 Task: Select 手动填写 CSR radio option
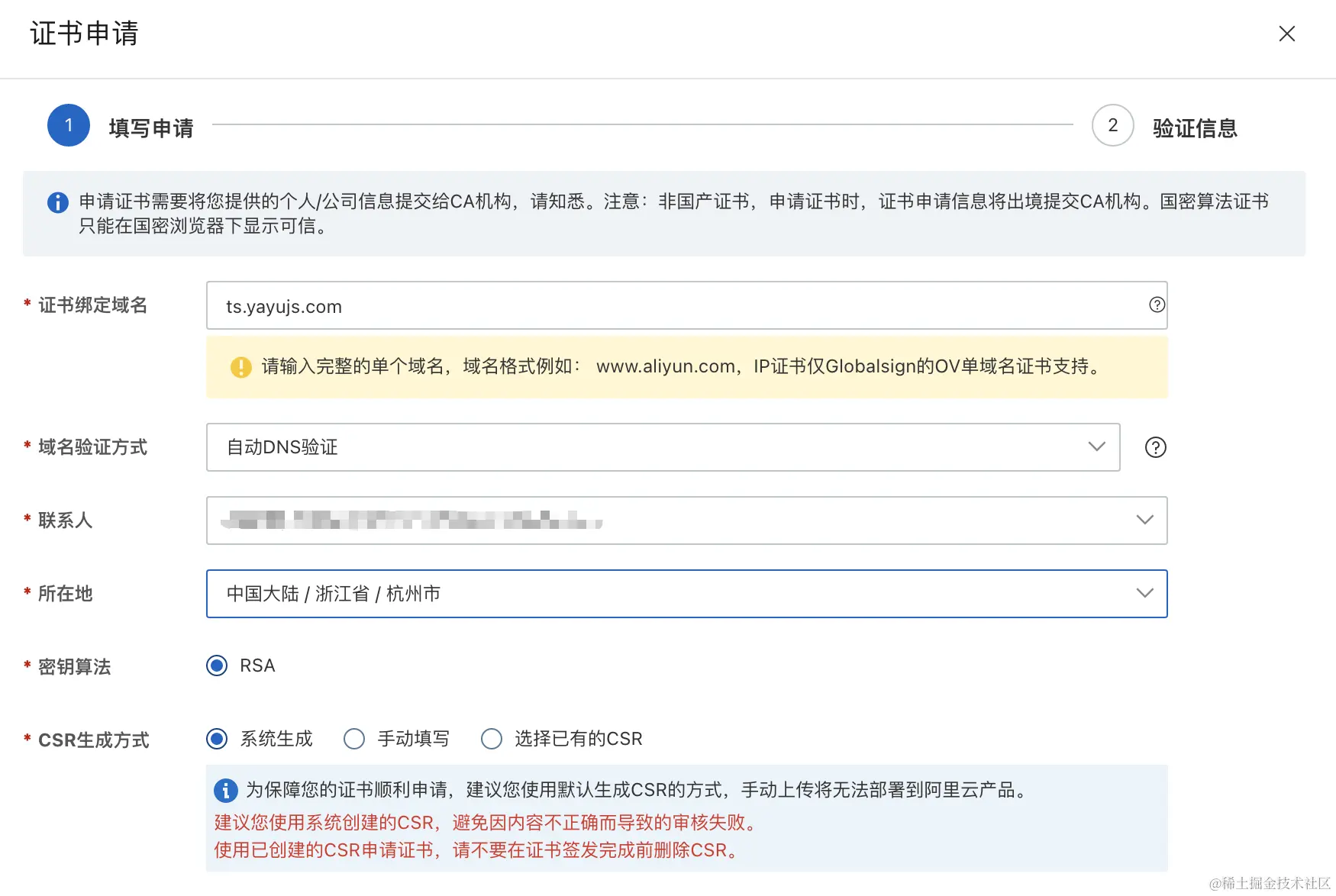(354, 739)
